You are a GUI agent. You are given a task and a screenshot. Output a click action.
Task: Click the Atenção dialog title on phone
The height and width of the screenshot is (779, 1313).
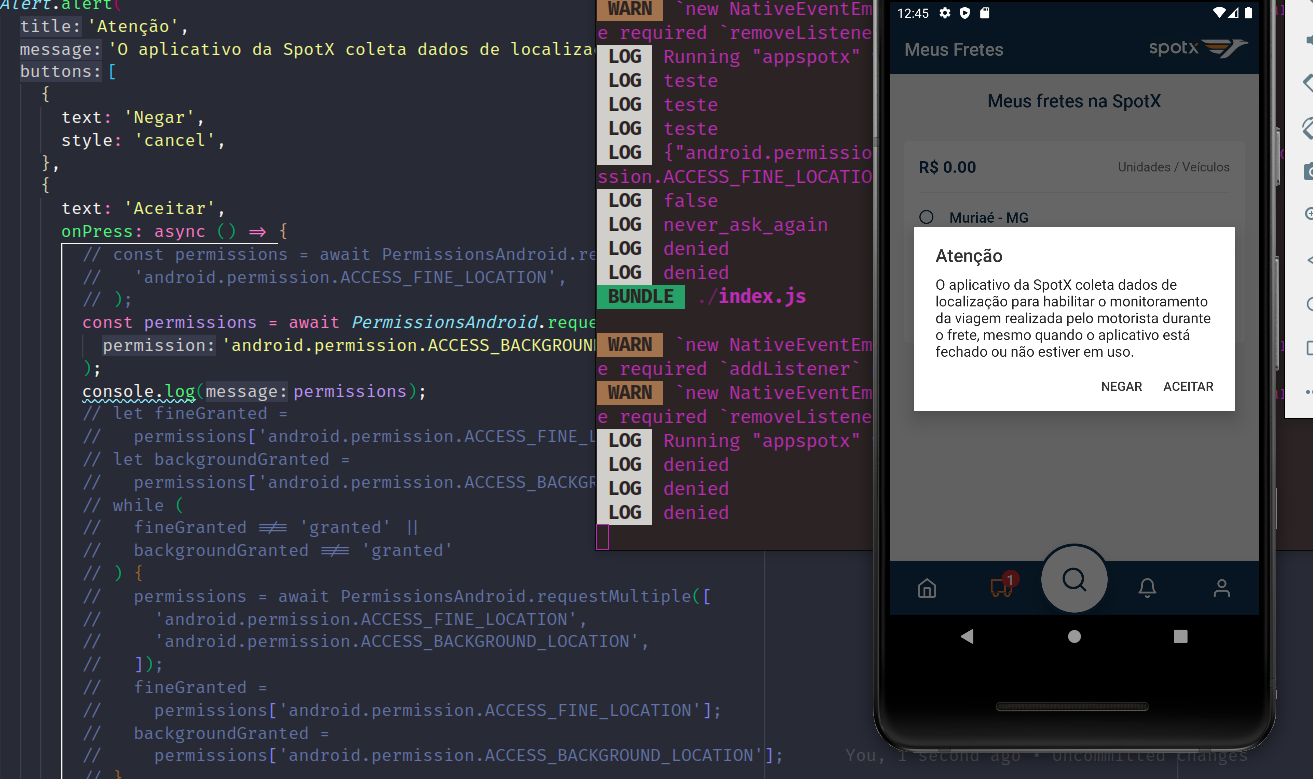pos(969,256)
